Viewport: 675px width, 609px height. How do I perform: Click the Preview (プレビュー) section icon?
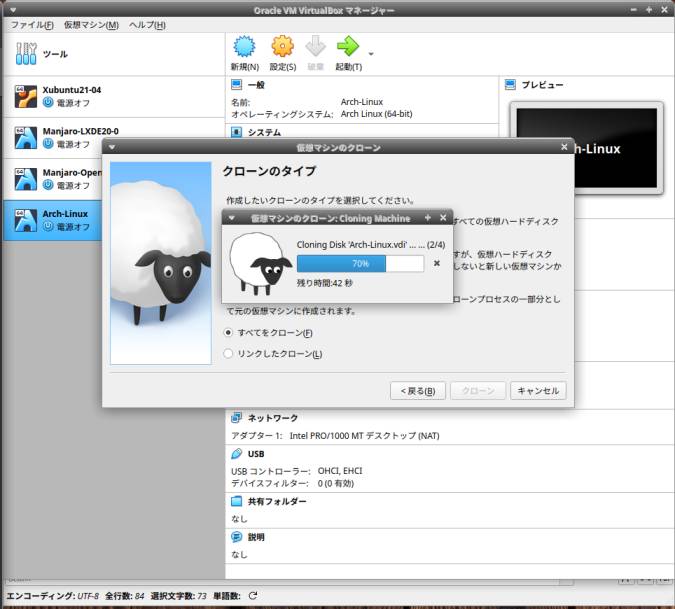click(510, 84)
